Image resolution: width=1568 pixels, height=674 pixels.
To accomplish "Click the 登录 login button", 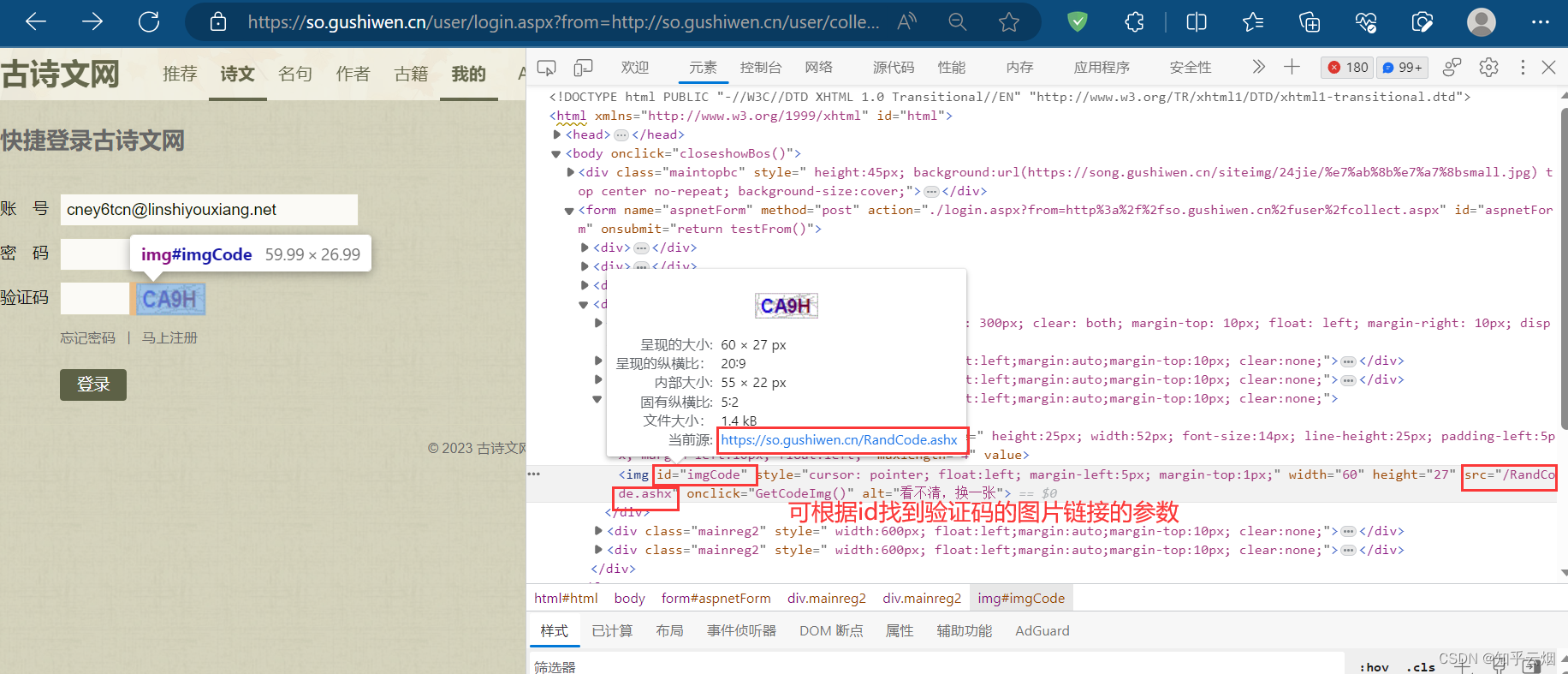I will click(x=93, y=385).
